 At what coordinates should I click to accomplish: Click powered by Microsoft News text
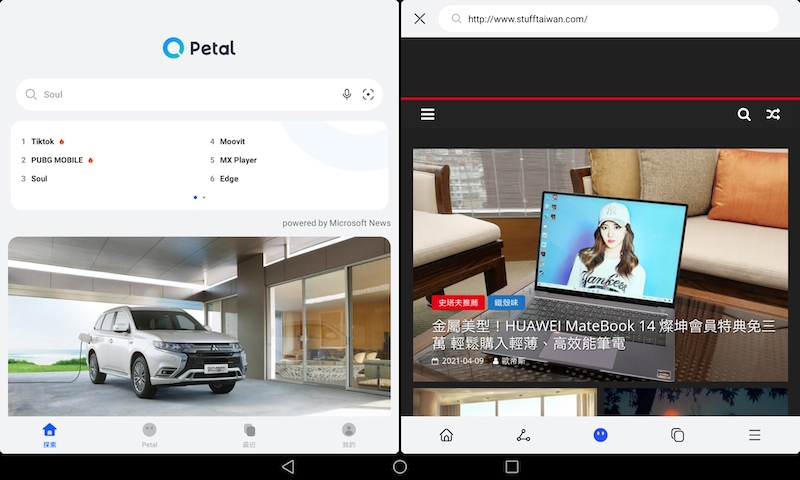tap(336, 223)
